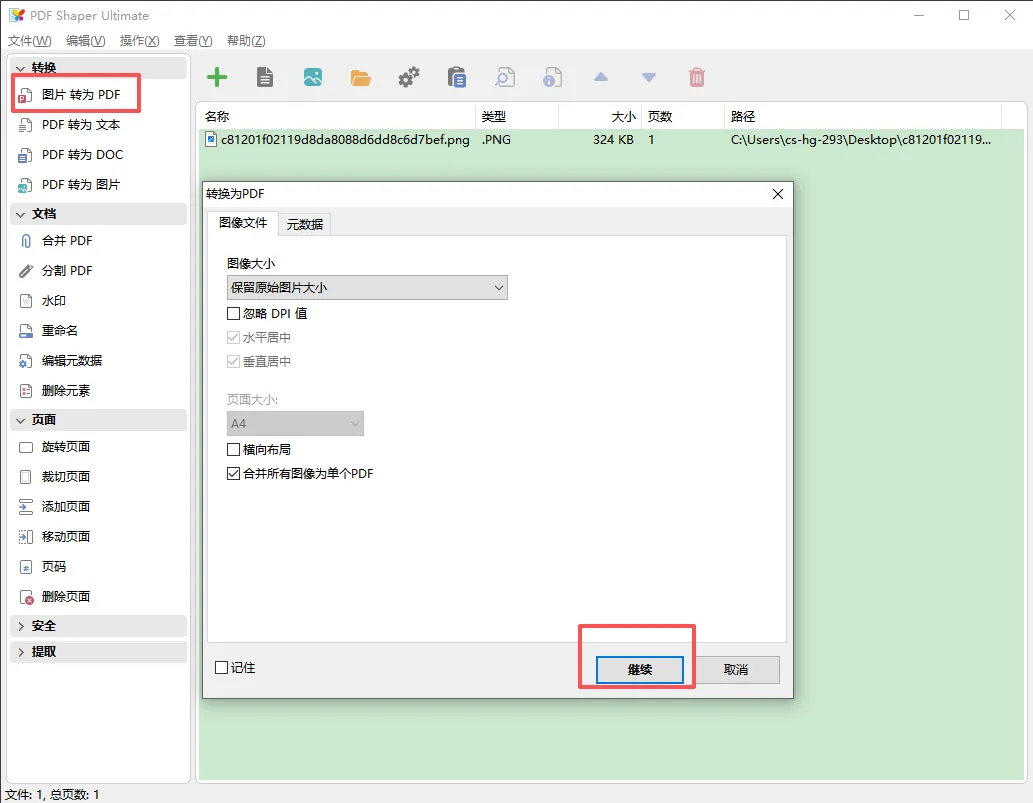This screenshot has width=1033, height=803.
Task: Sort by the 名称 column header
Action: click(x=337, y=117)
